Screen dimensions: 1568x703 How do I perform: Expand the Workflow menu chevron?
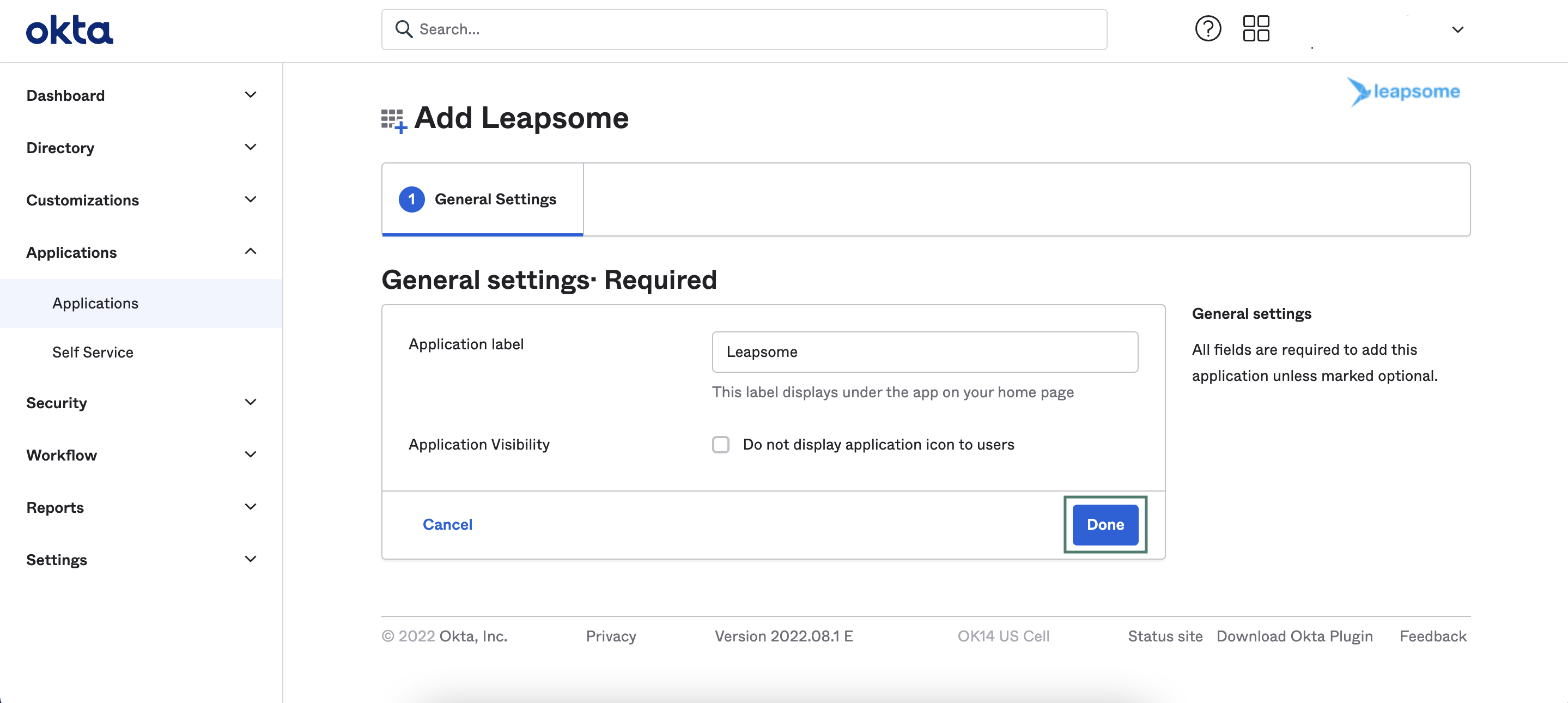coord(250,454)
